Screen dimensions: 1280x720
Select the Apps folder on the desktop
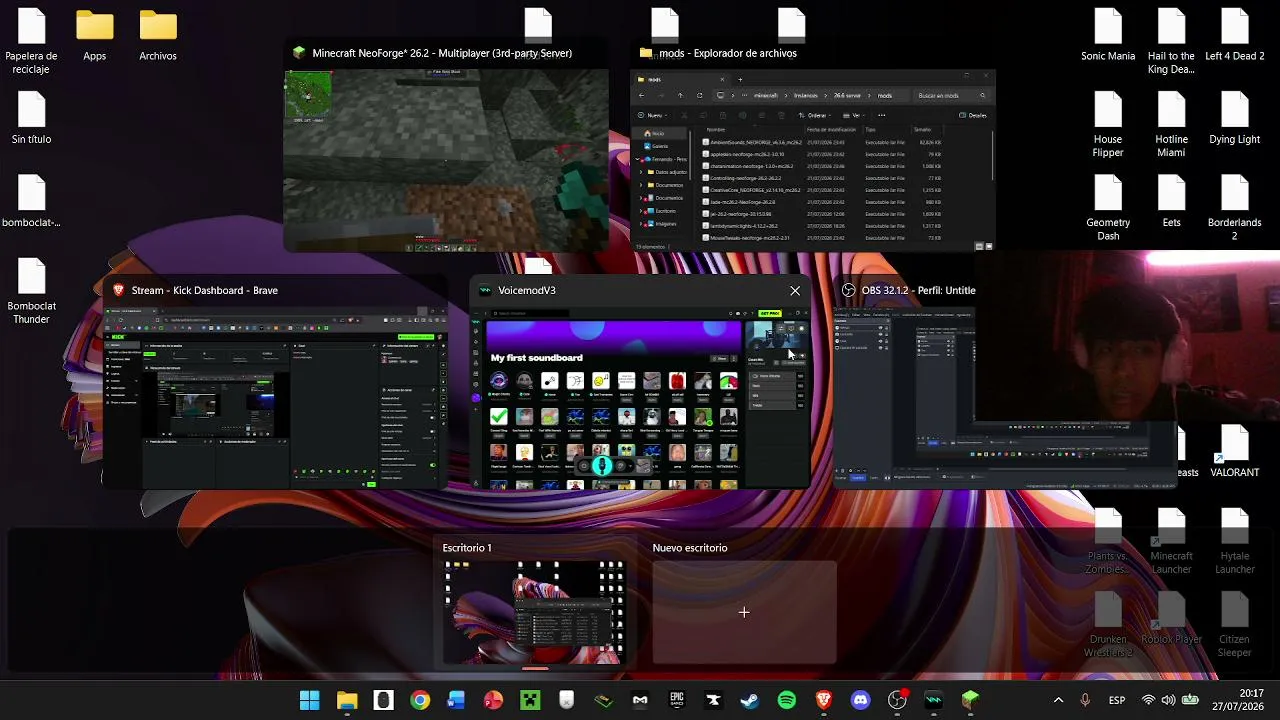pos(95,37)
